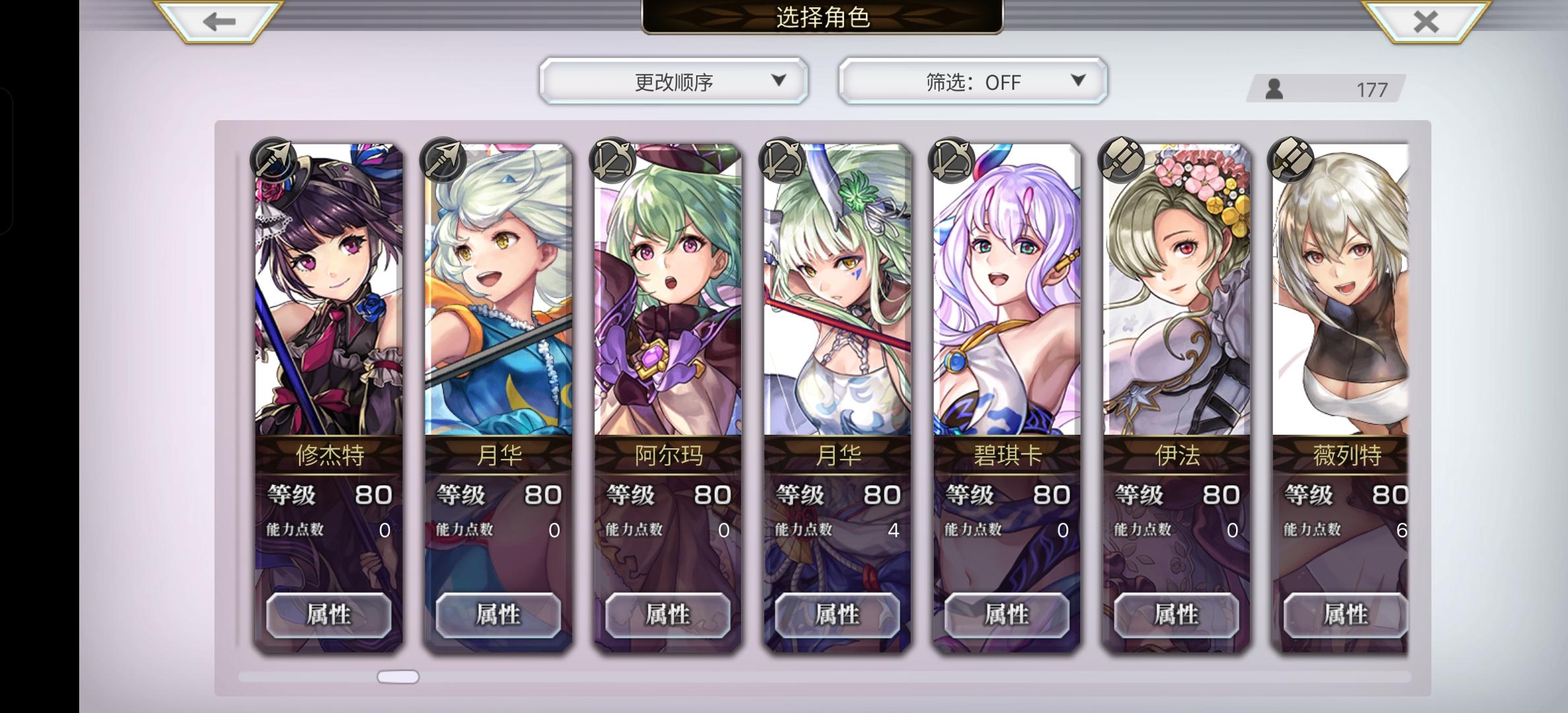This screenshot has height=713, width=1568.
Task: Open 属性 for 修杰特
Action: 329,615
